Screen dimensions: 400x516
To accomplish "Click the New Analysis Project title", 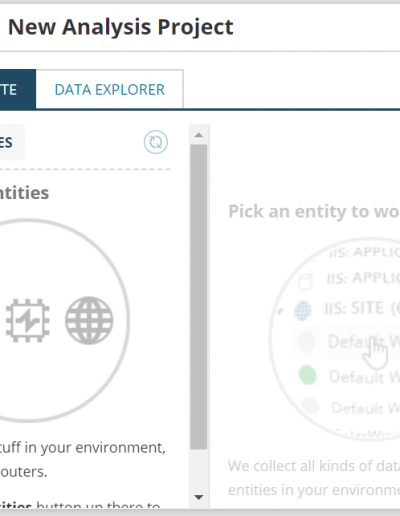I will 121,27.
